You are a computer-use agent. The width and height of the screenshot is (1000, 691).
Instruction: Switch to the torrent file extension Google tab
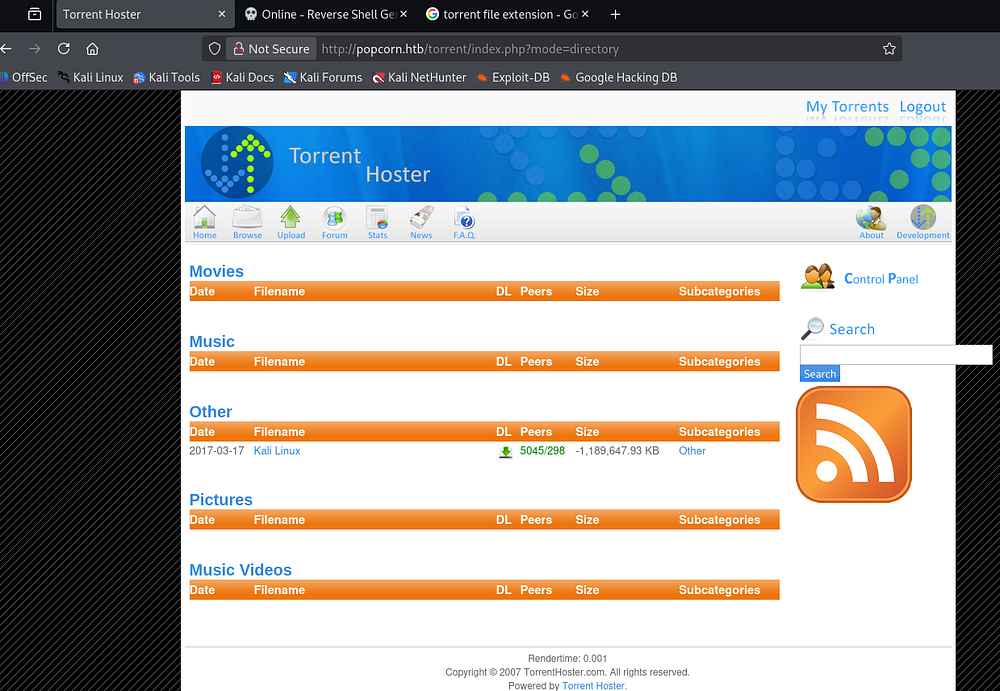(500, 15)
